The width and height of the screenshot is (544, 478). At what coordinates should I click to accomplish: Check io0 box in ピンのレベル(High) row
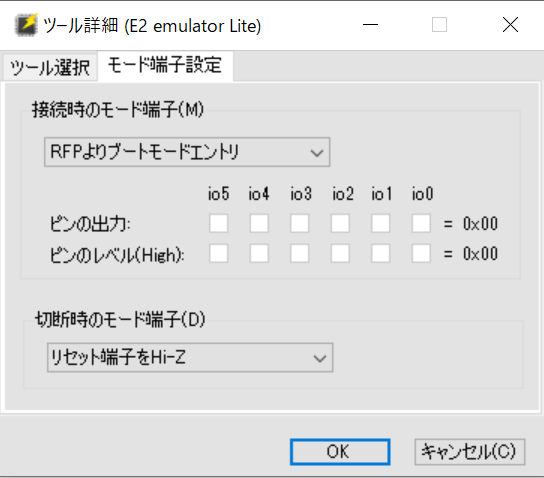pyautogui.click(x=421, y=253)
